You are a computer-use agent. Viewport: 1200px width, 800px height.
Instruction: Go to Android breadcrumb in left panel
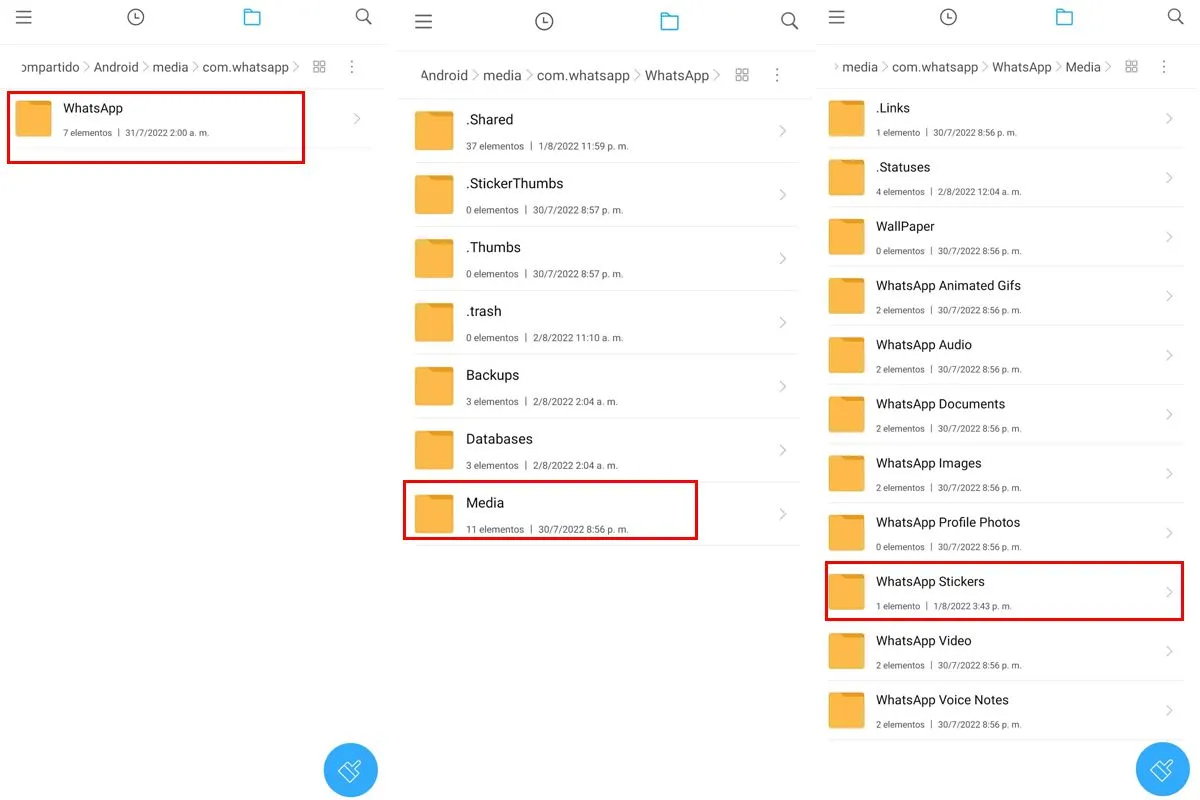[116, 67]
